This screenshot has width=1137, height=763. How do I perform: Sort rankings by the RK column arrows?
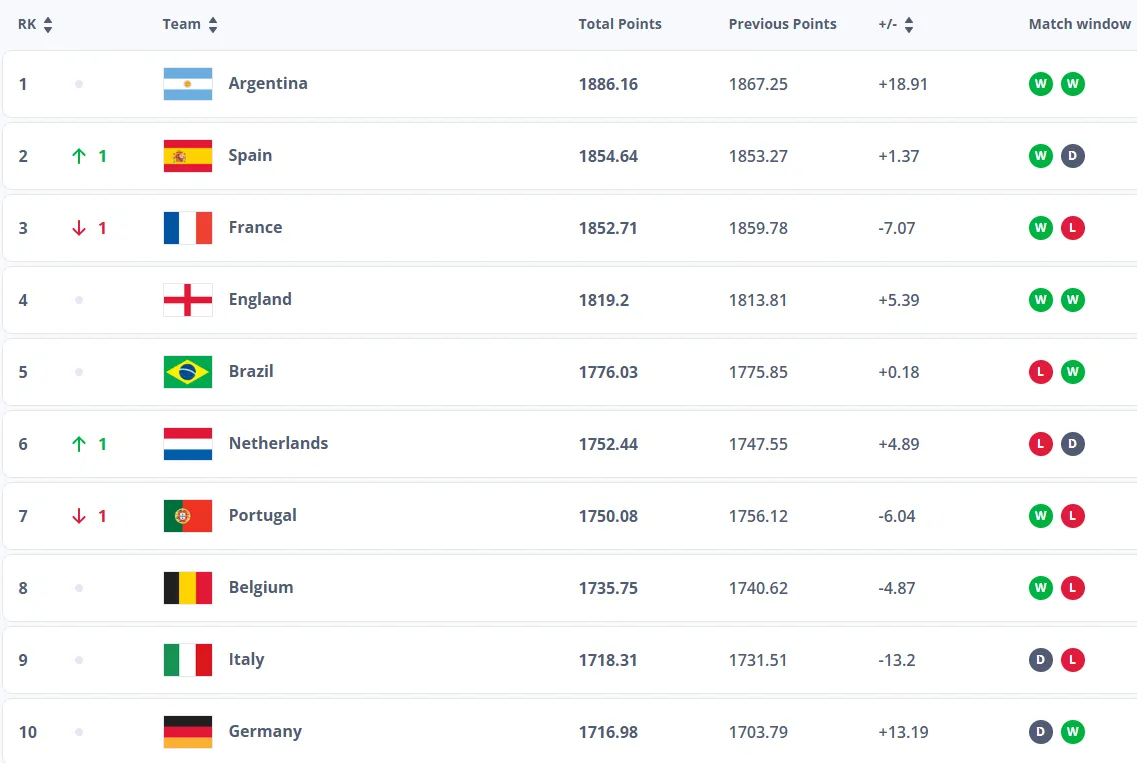pyautogui.click(x=48, y=24)
